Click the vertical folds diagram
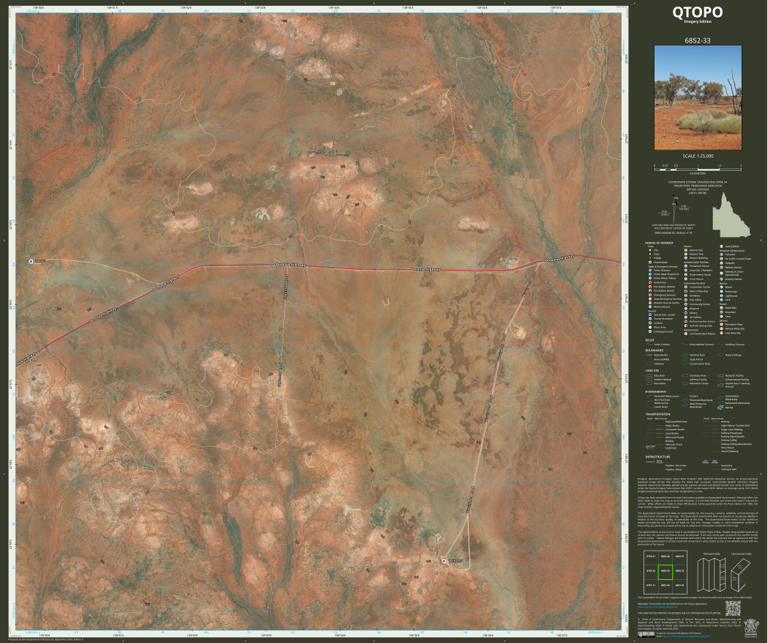This screenshot has height=643, width=768. (712, 575)
